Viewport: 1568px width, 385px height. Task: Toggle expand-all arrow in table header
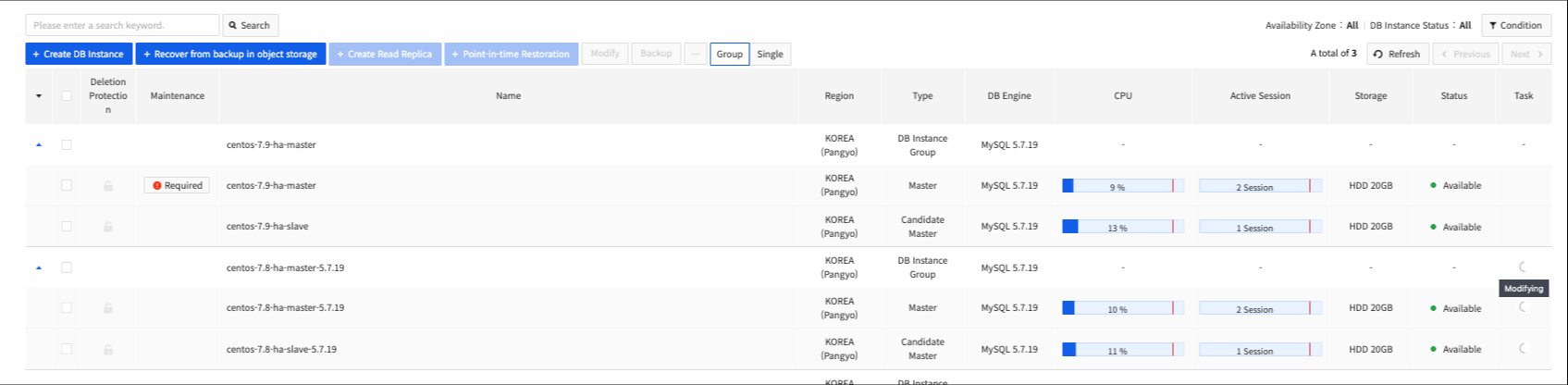tap(39, 96)
